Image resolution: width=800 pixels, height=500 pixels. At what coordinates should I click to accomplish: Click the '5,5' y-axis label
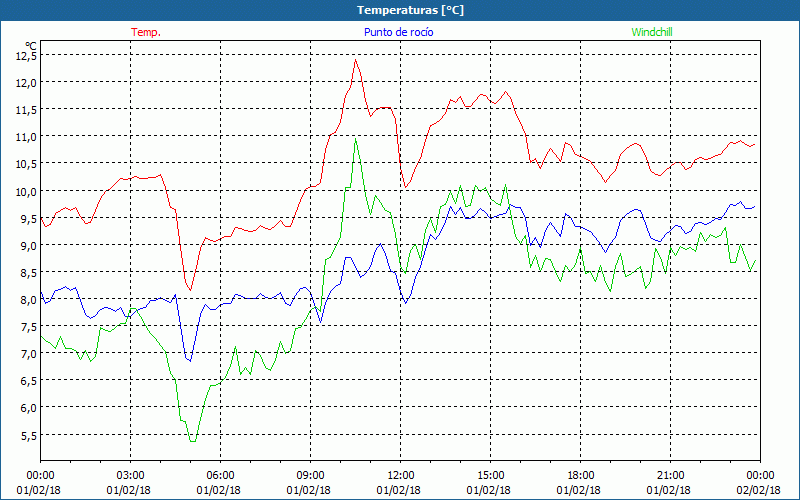click(x=29, y=436)
